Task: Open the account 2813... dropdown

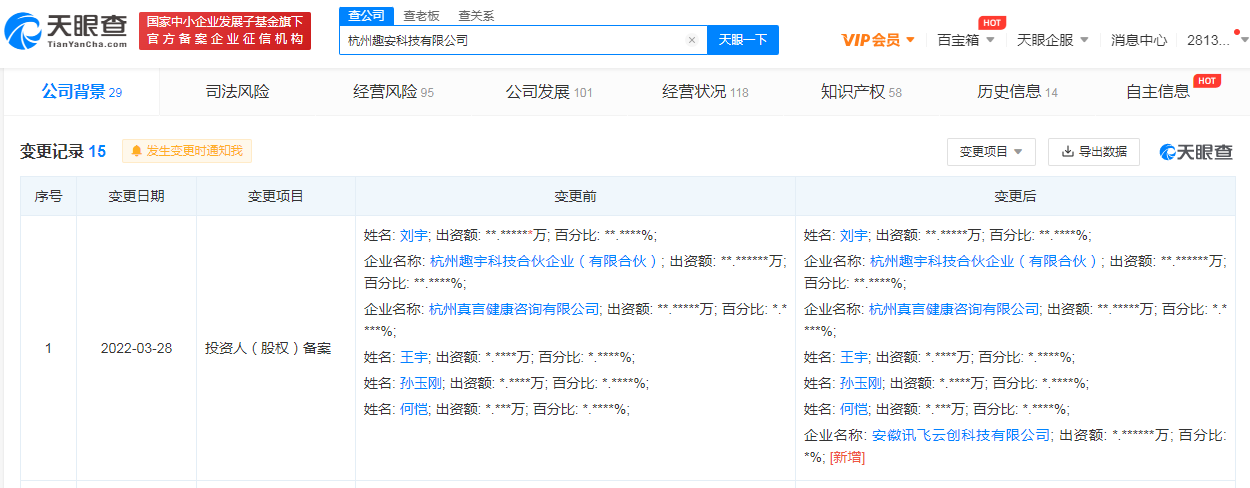Action: click(1217, 40)
